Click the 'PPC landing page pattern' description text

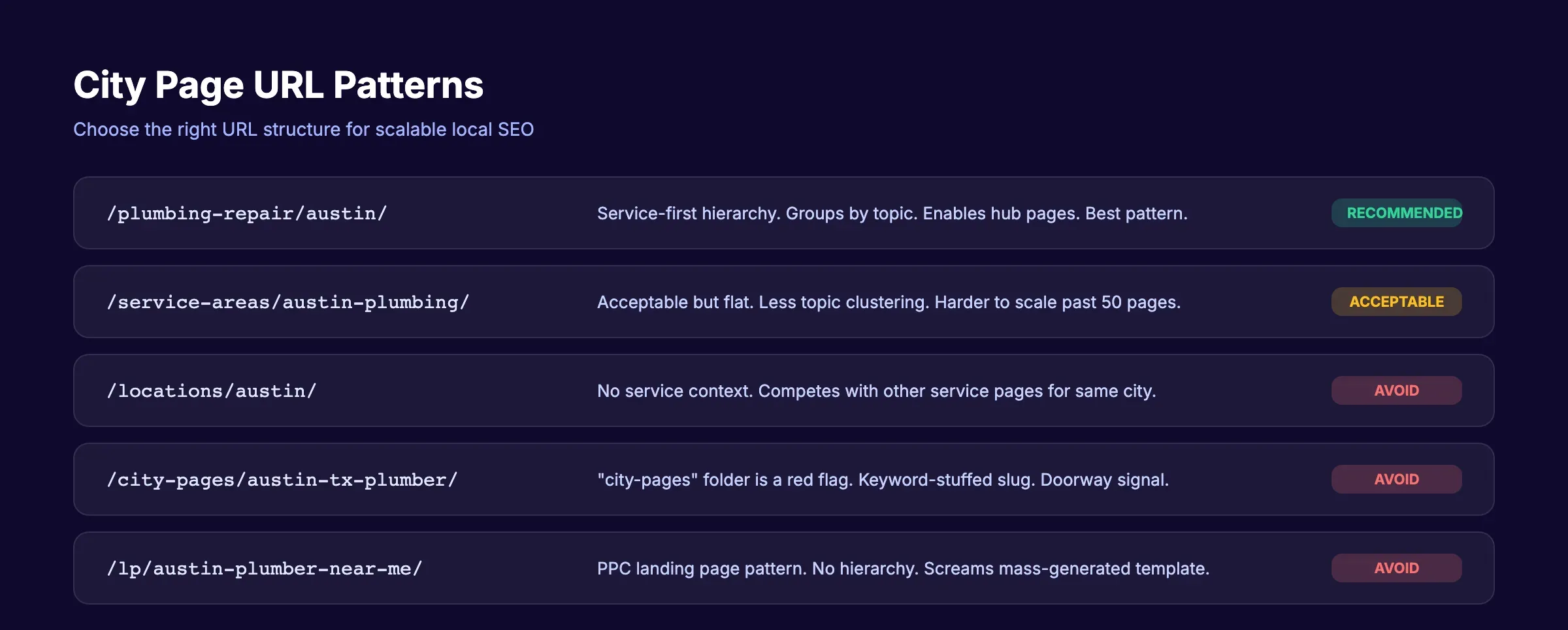tap(904, 569)
